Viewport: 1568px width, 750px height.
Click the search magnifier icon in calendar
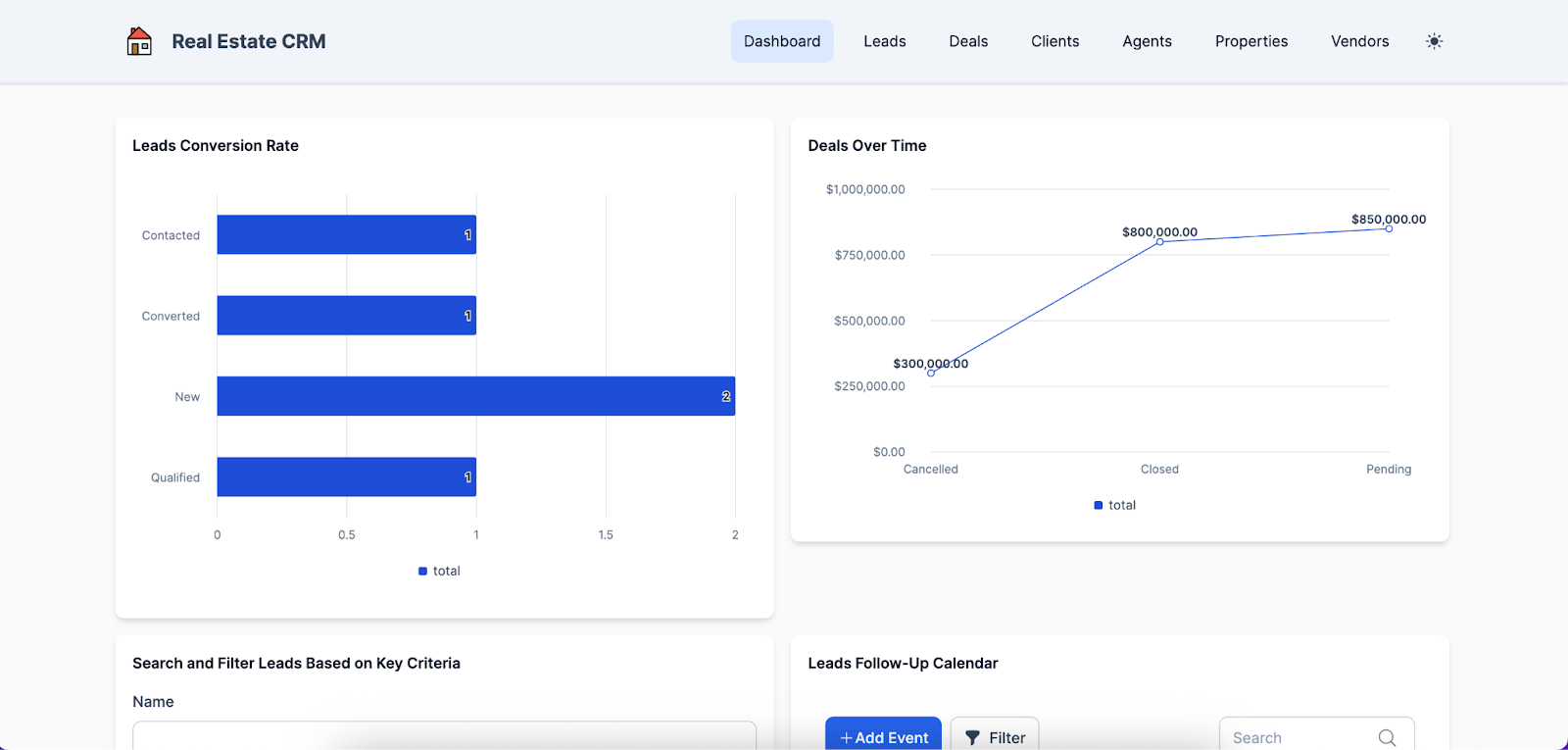point(1387,737)
